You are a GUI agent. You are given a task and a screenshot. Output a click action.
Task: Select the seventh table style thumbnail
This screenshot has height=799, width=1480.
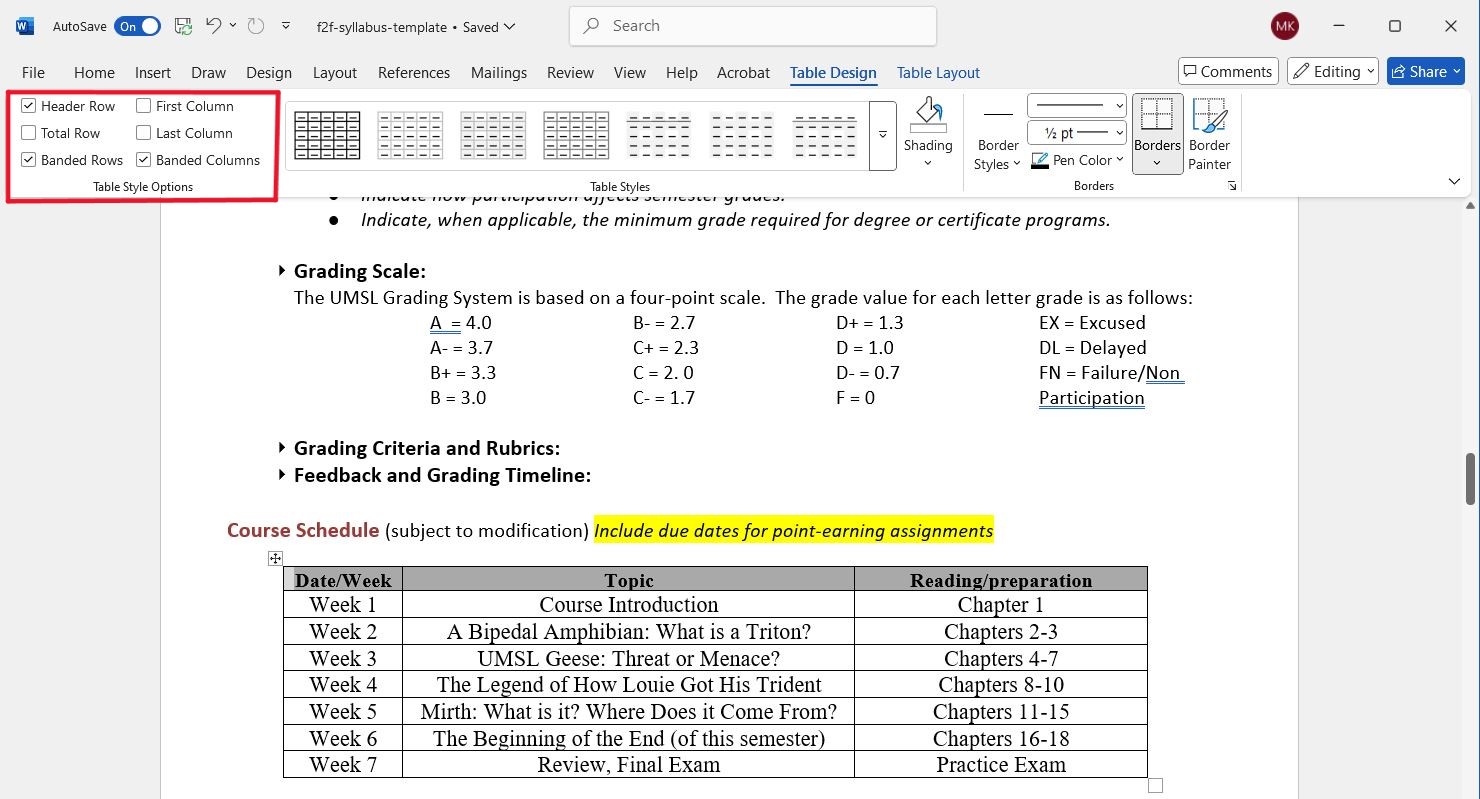(824, 135)
